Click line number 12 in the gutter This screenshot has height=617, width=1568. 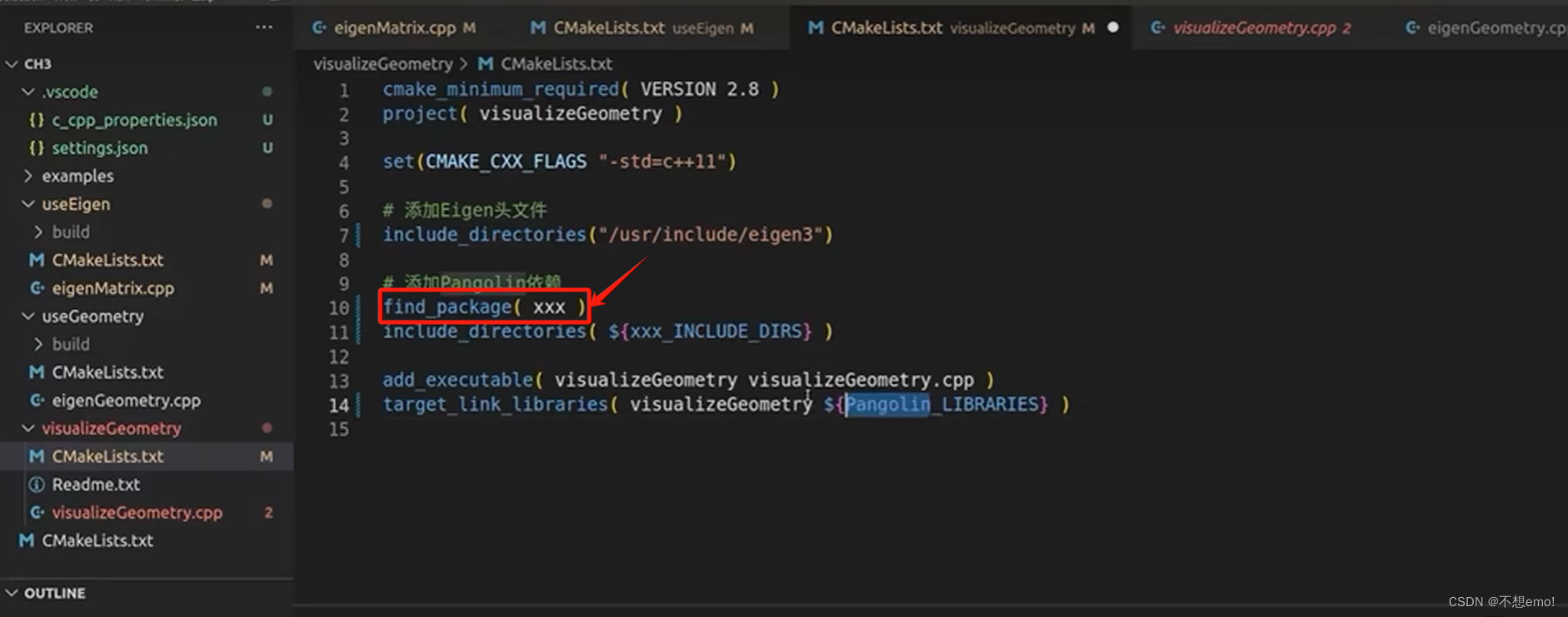pos(339,357)
